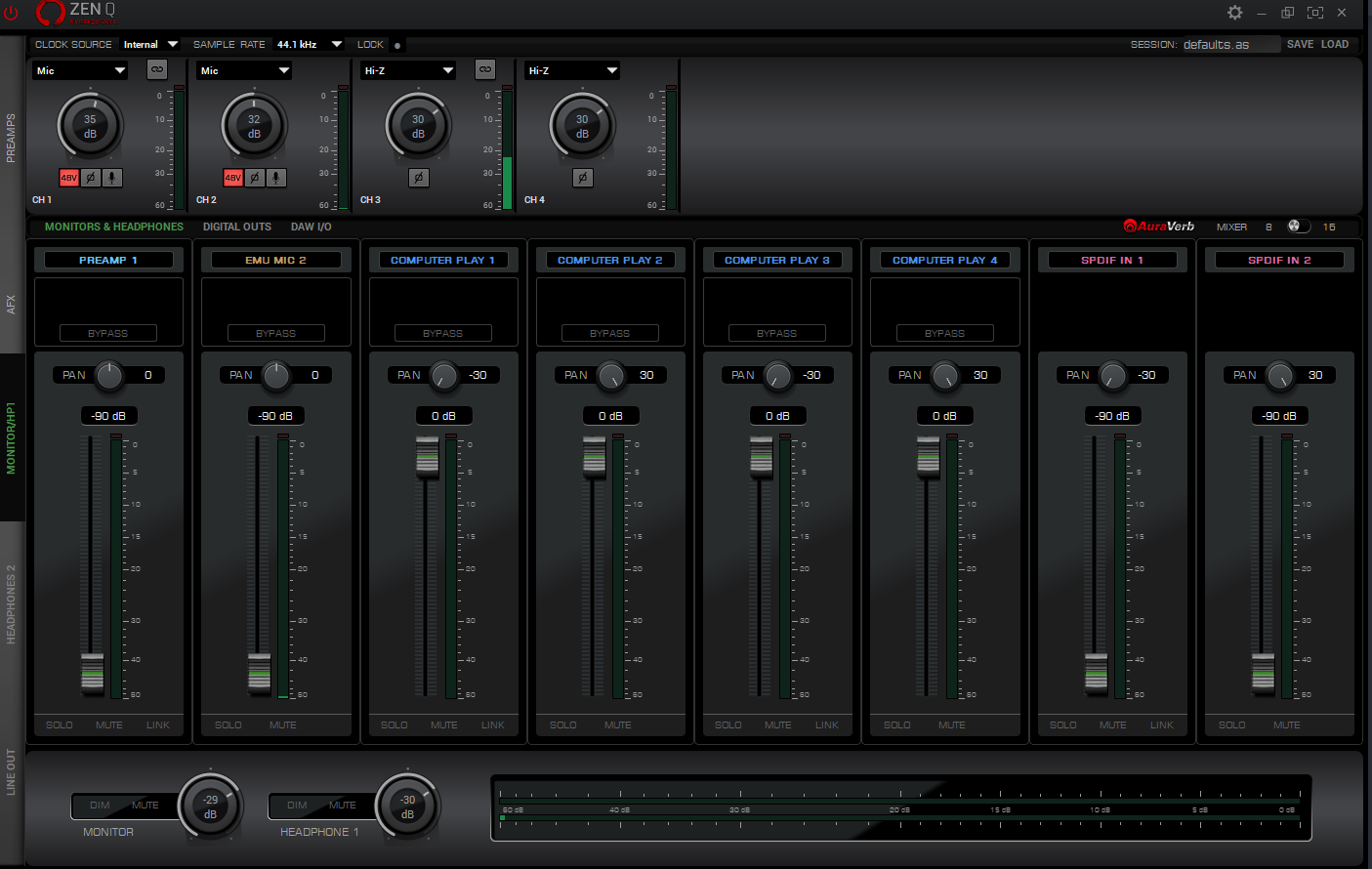Open settings with the gear icon
This screenshot has width=1372, height=869.
pyautogui.click(x=1235, y=13)
